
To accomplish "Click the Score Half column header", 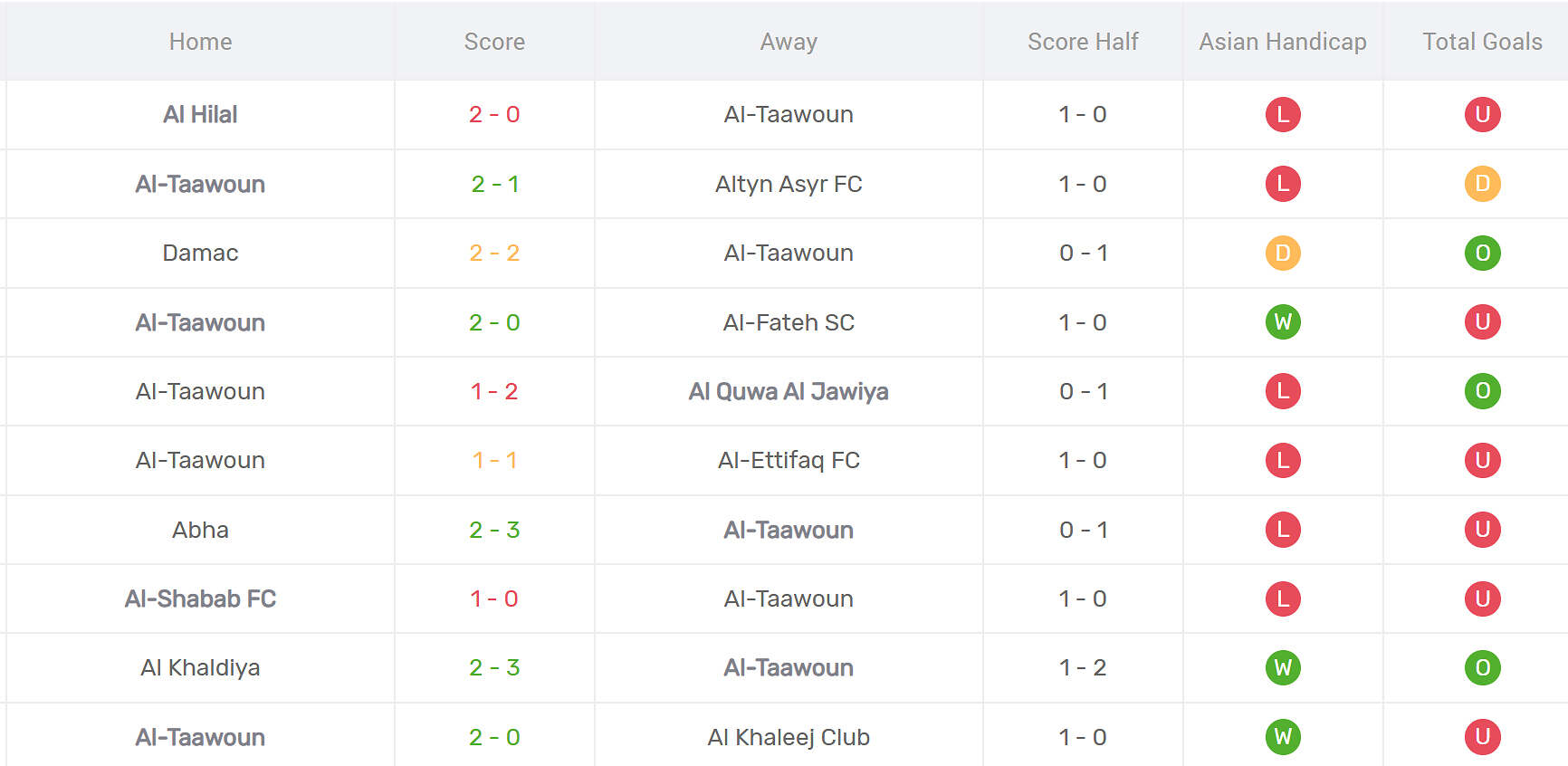I will point(1083,42).
